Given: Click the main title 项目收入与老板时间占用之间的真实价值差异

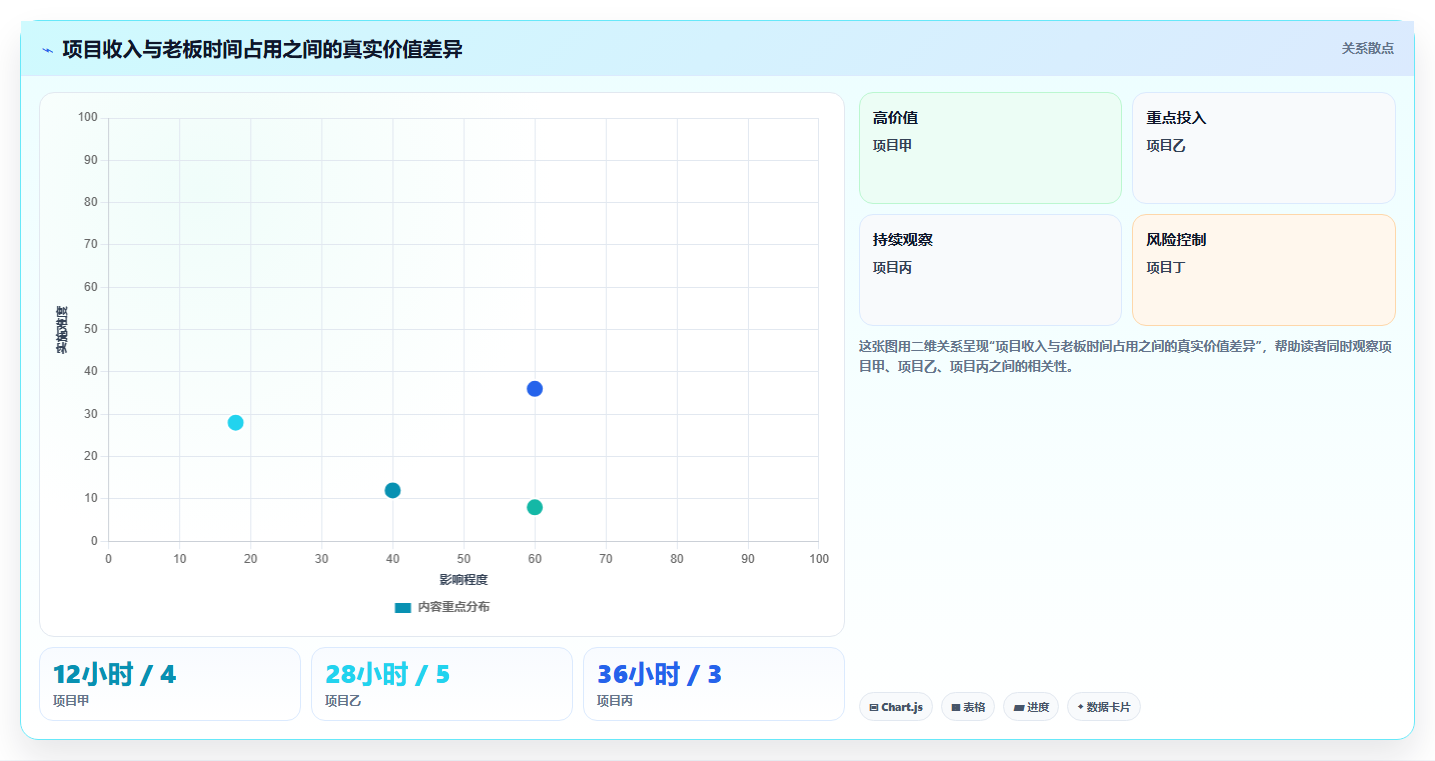Looking at the screenshot, I should point(262,49).
